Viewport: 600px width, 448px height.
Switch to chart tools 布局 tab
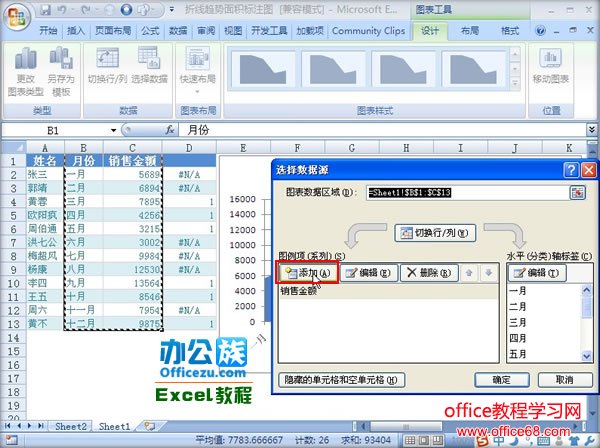click(470, 31)
